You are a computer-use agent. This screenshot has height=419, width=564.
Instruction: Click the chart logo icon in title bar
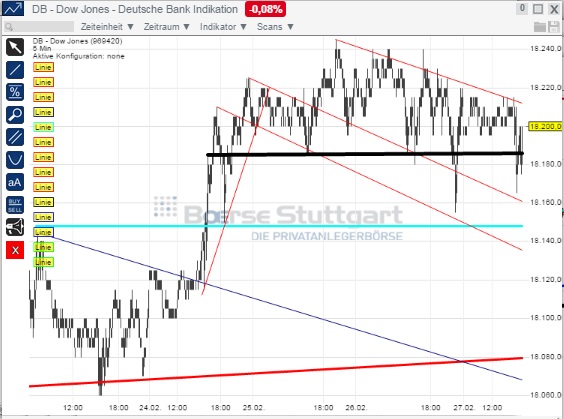[13, 9]
